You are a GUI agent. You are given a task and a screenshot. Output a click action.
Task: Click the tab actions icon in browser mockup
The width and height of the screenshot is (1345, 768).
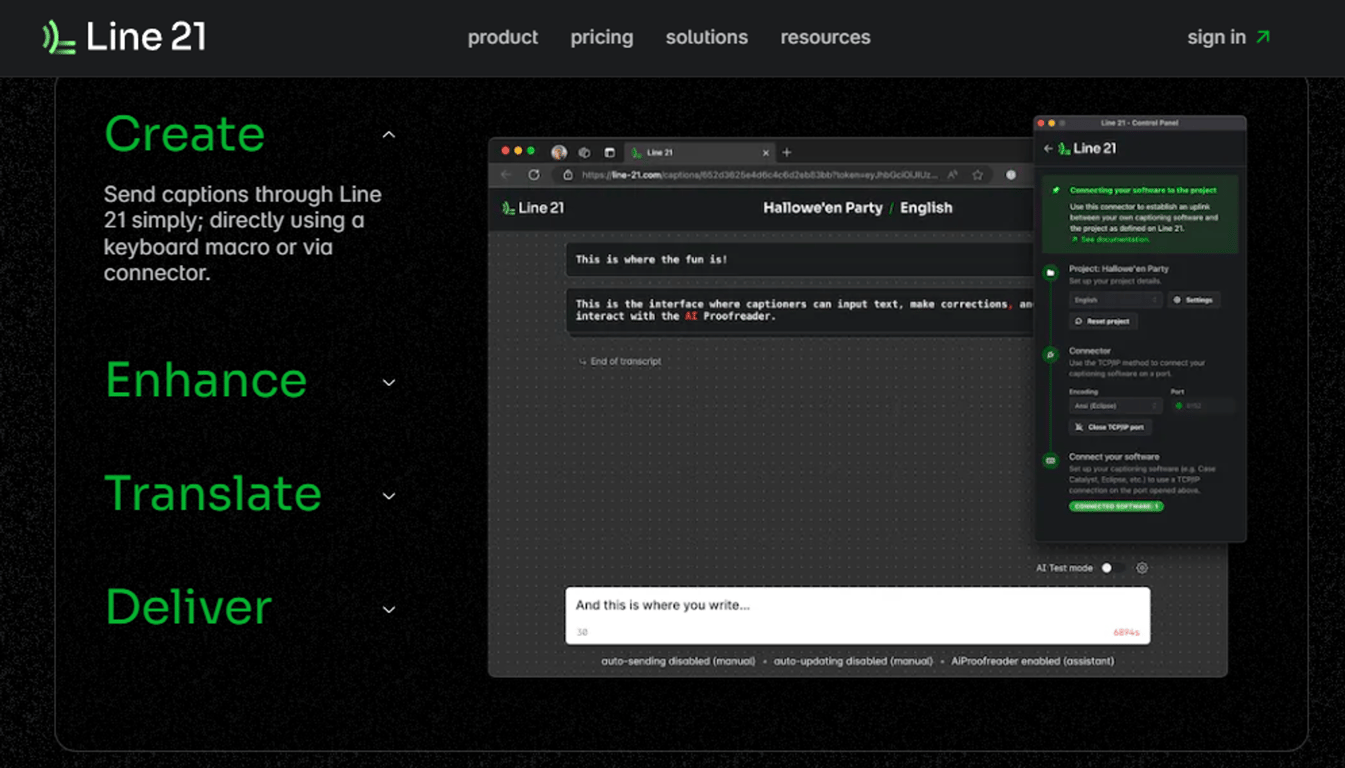[610, 153]
